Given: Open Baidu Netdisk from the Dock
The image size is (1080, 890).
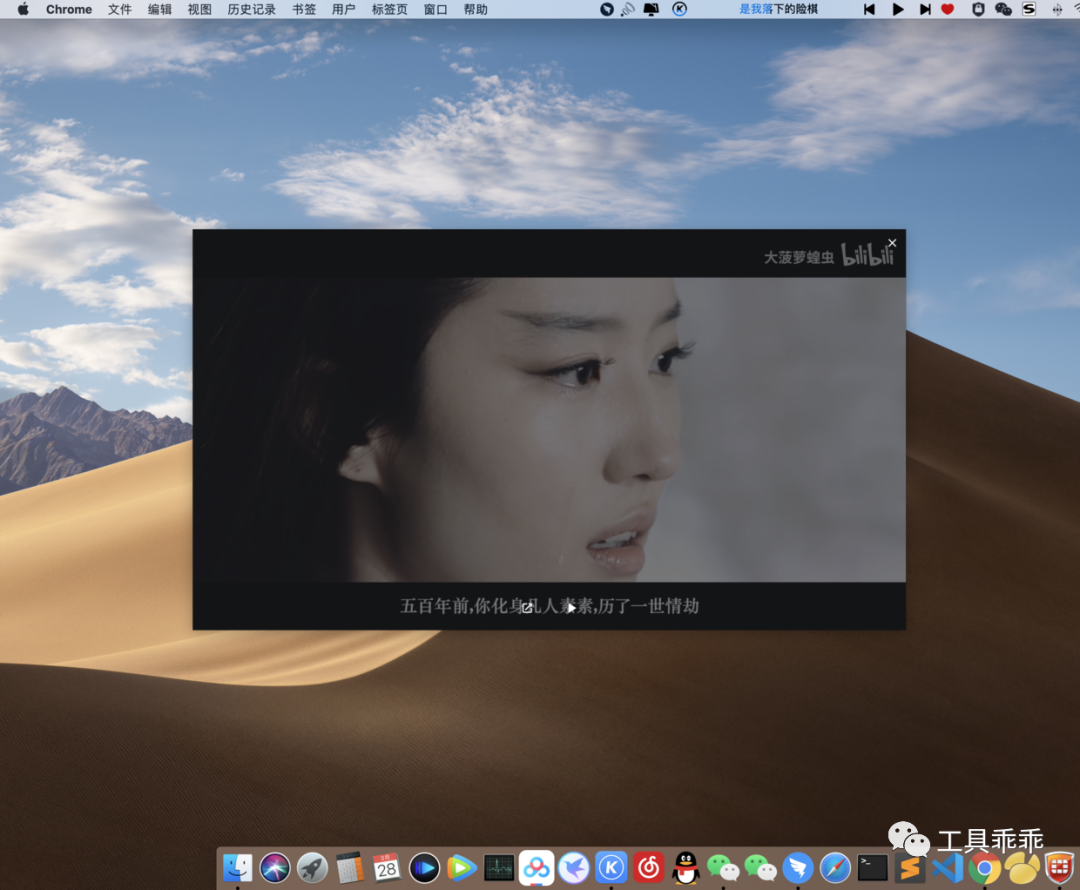Looking at the screenshot, I should (537, 867).
